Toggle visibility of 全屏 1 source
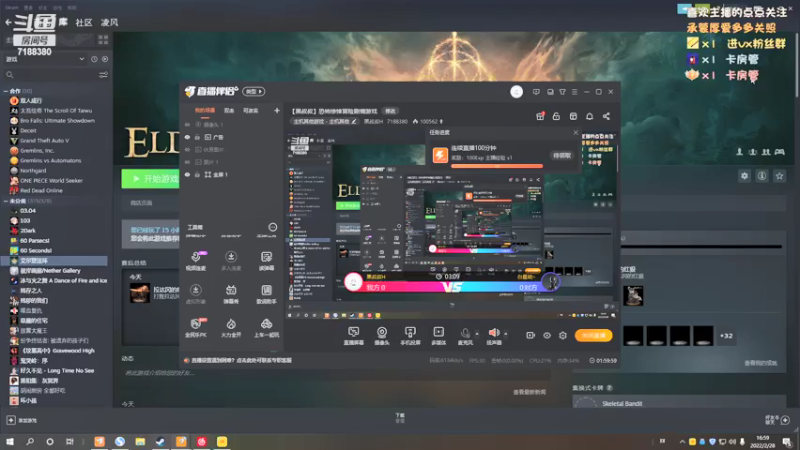This screenshot has width=800, height=450. 187,174
